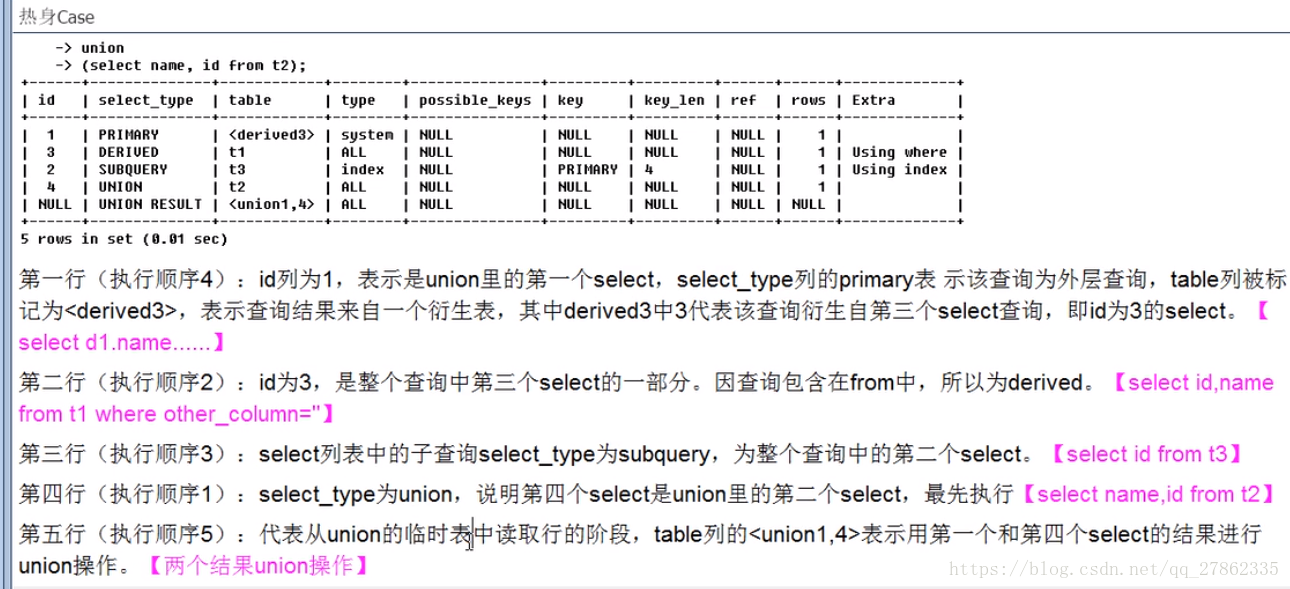Click the "SUBQUERY" select_type cell

[x=133, y=169]
